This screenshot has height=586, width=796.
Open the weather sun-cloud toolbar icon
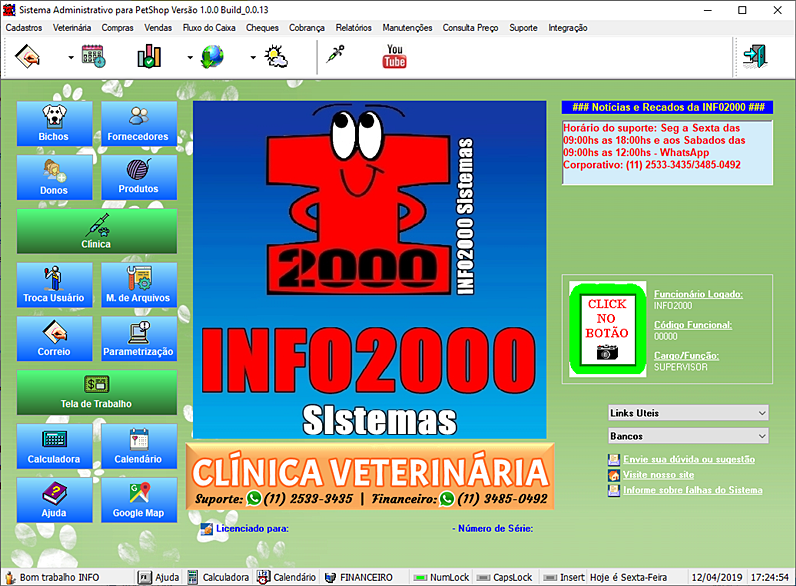coord(276,56)
